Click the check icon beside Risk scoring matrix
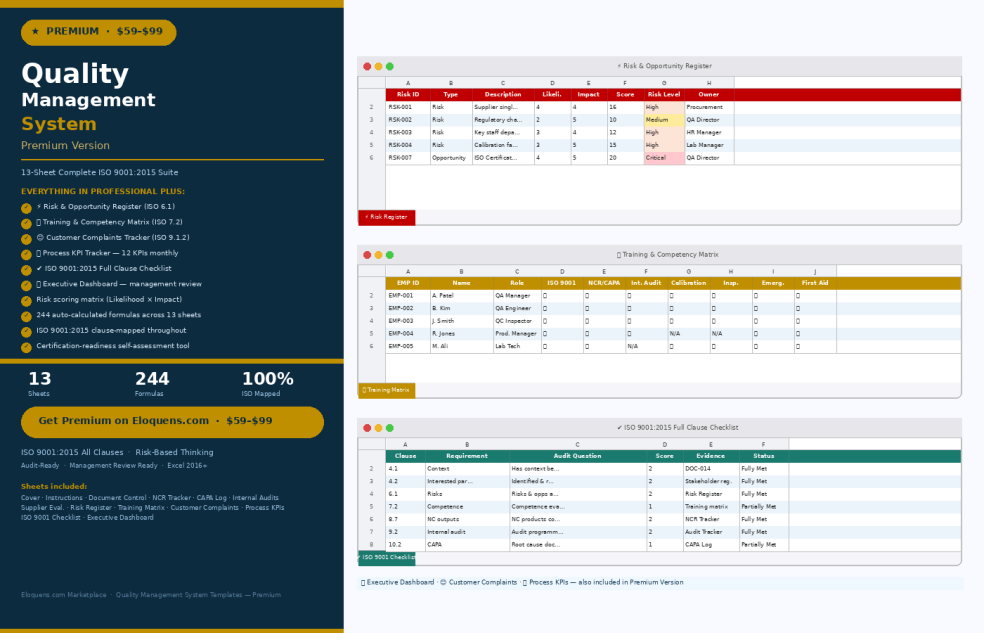This screenshot has height=633, width=984. point(26,301)
